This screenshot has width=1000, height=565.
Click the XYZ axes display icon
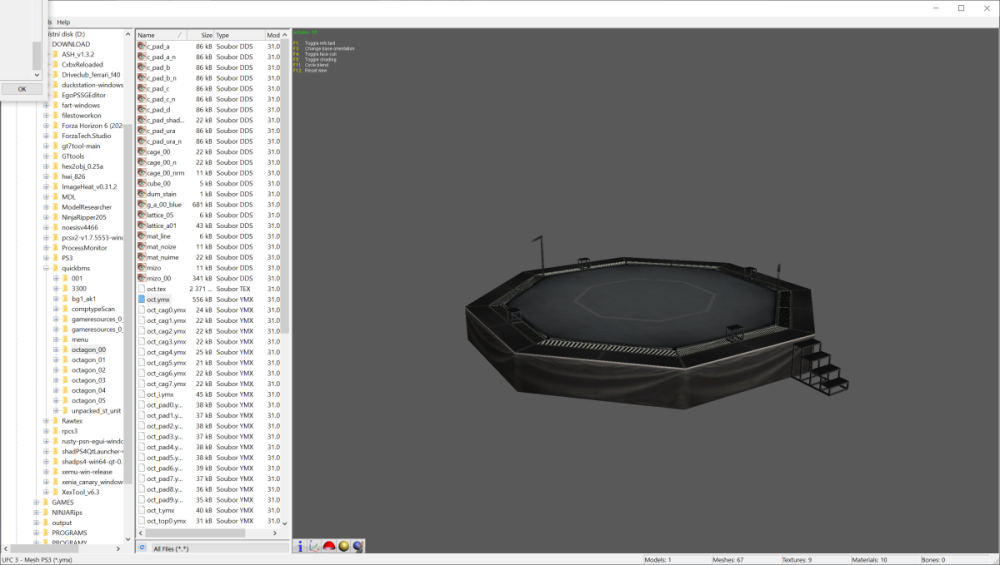pos(314,546)
